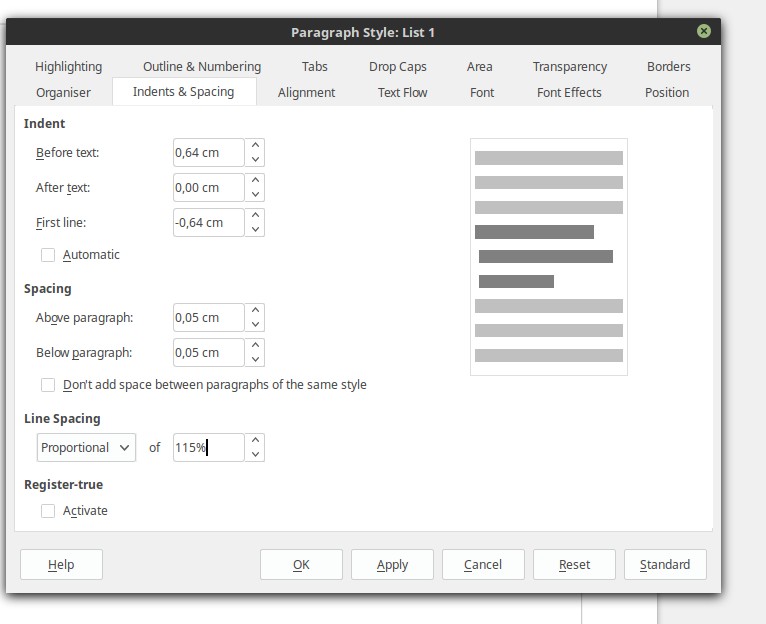Enable the Automatic first line checkbox

point(48,255)
